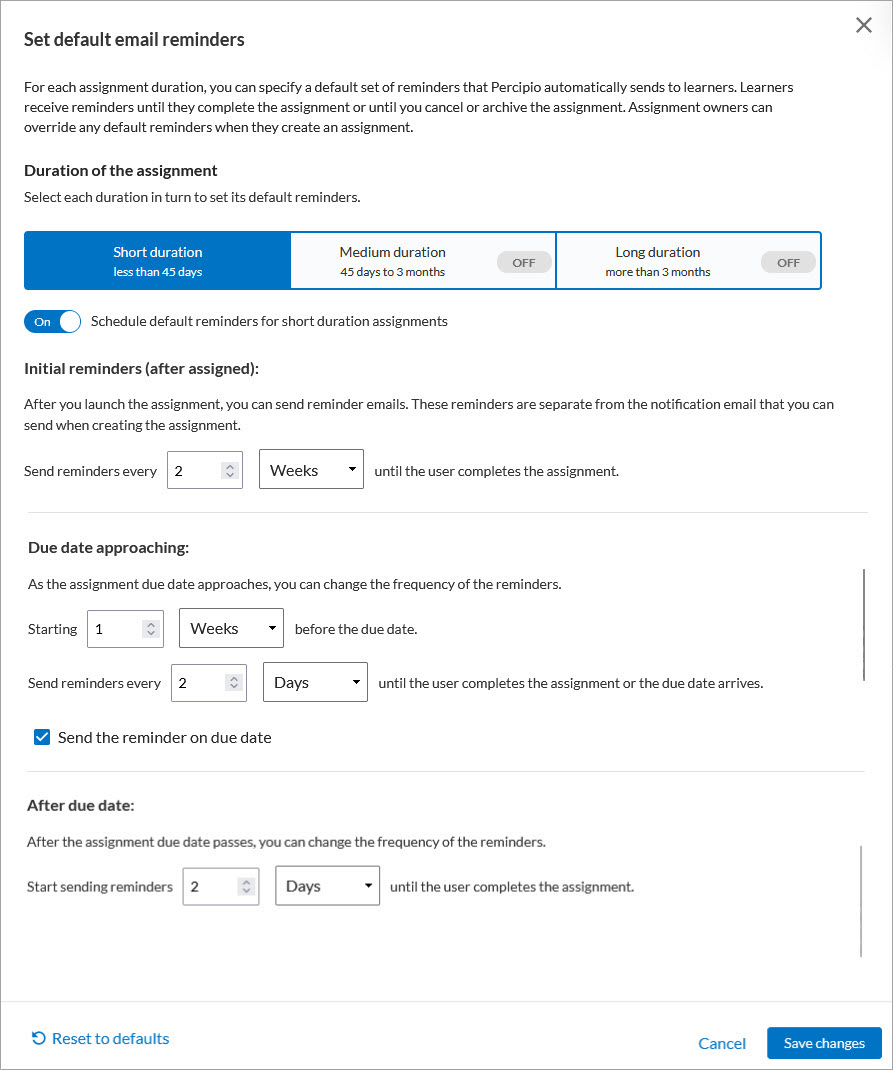The height and width of the screenshot is (1070, 893).
Task: Switch on the Long duration OFF toggle
Action: [788, 263]
